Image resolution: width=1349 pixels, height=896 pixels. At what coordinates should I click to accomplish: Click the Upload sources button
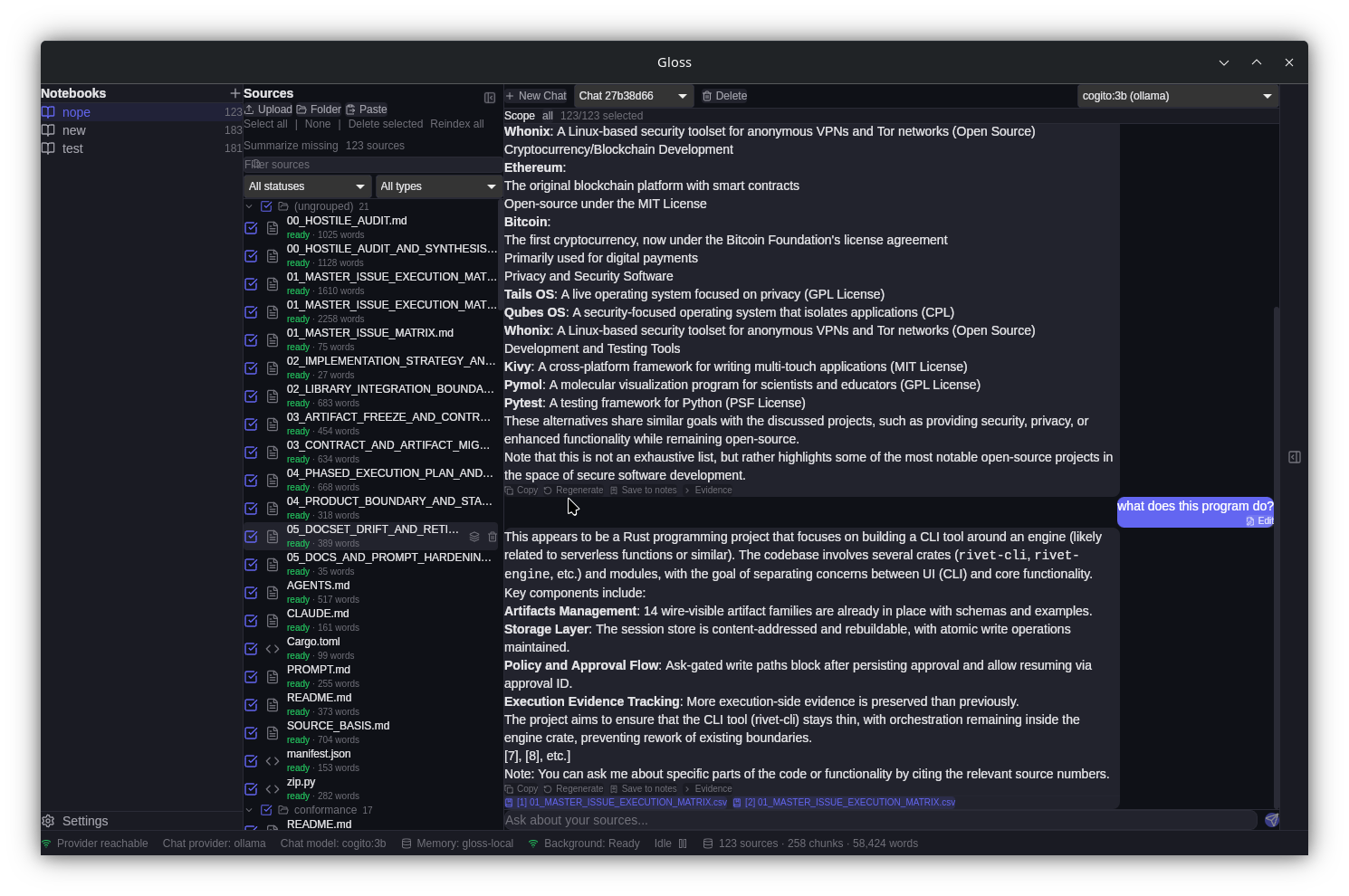point(268,110)
